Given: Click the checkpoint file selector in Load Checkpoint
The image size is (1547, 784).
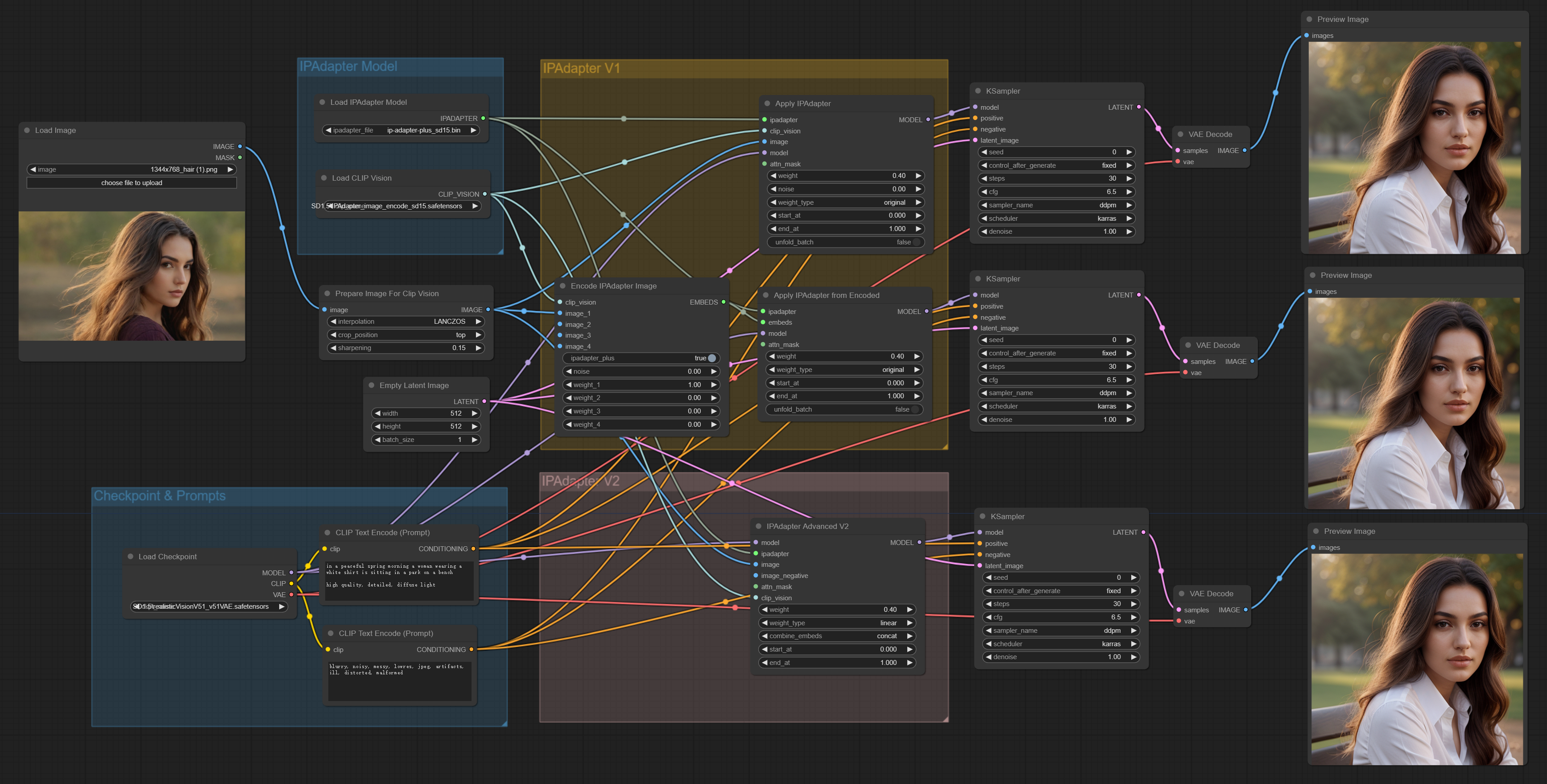Looking at the screenshot, I should click(x=208, y=607).
